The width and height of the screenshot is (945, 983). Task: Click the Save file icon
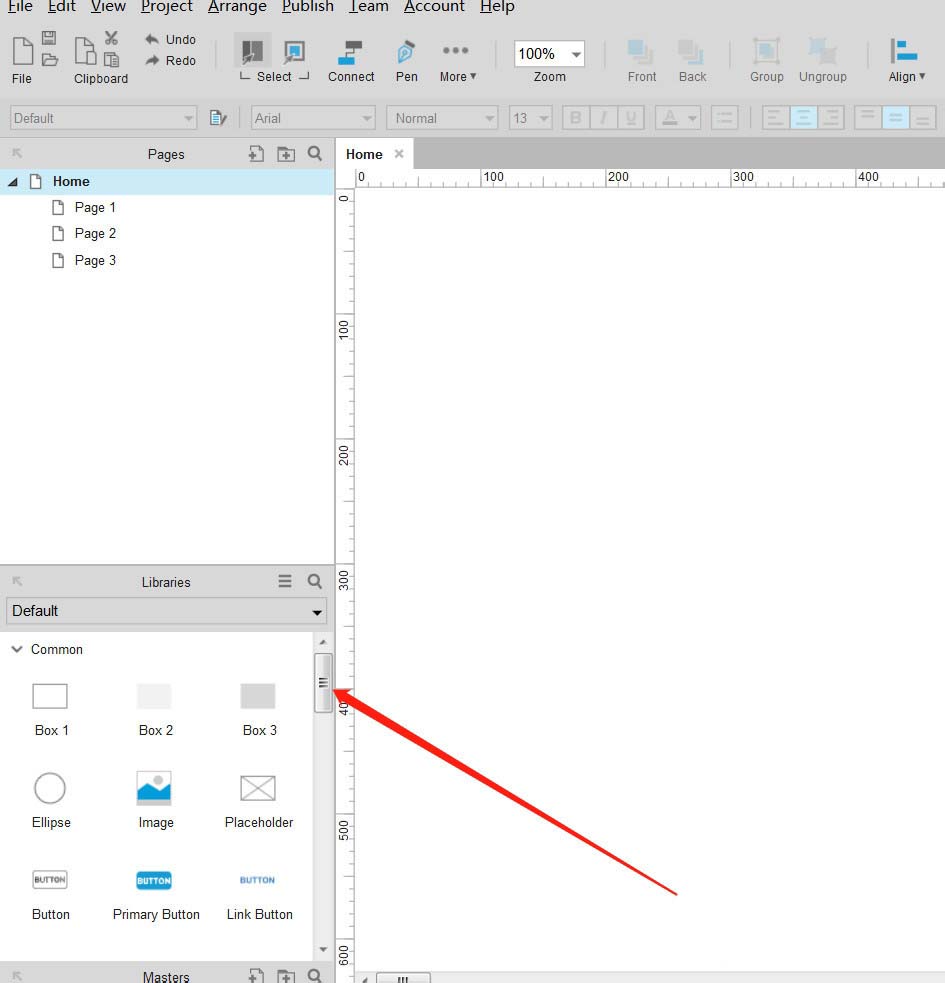click(x=49, y=38)
